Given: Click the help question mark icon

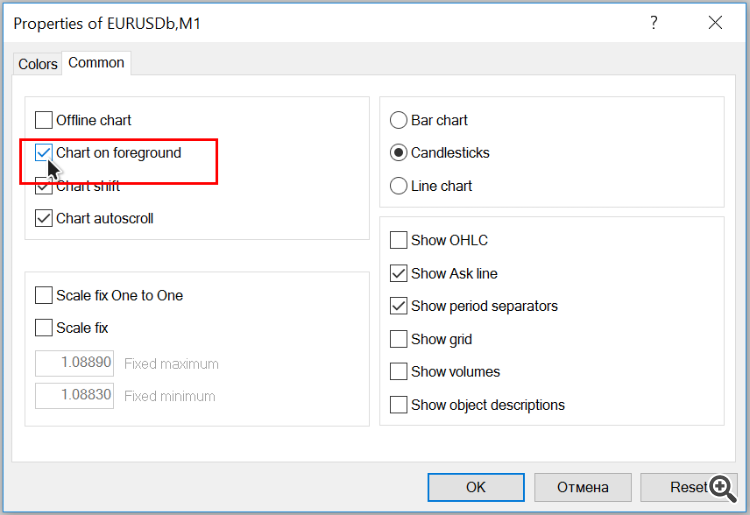Looking at the screenshot, I should click(x=654, y=23).
